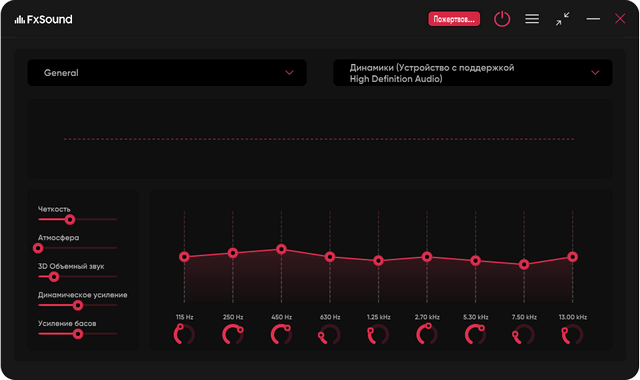Open the hamburger menu

click(532, 19)
